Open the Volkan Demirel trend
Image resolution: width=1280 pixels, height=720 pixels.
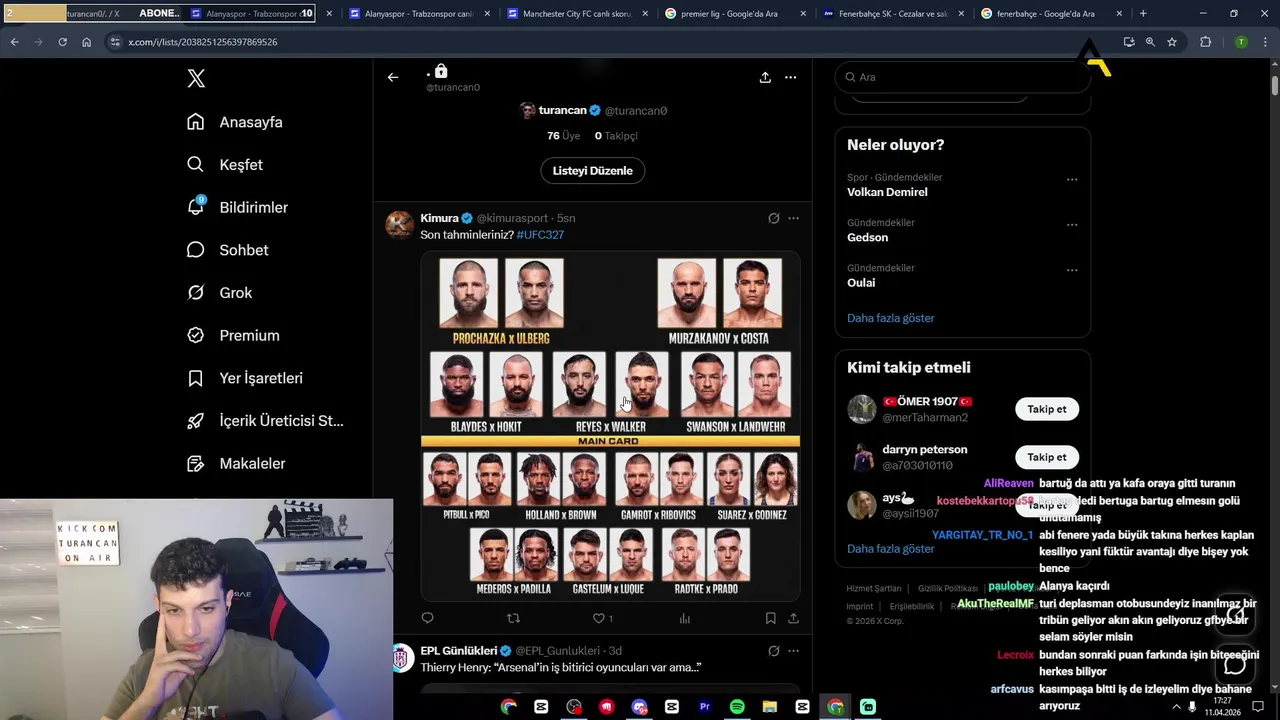tap(887, 192)
